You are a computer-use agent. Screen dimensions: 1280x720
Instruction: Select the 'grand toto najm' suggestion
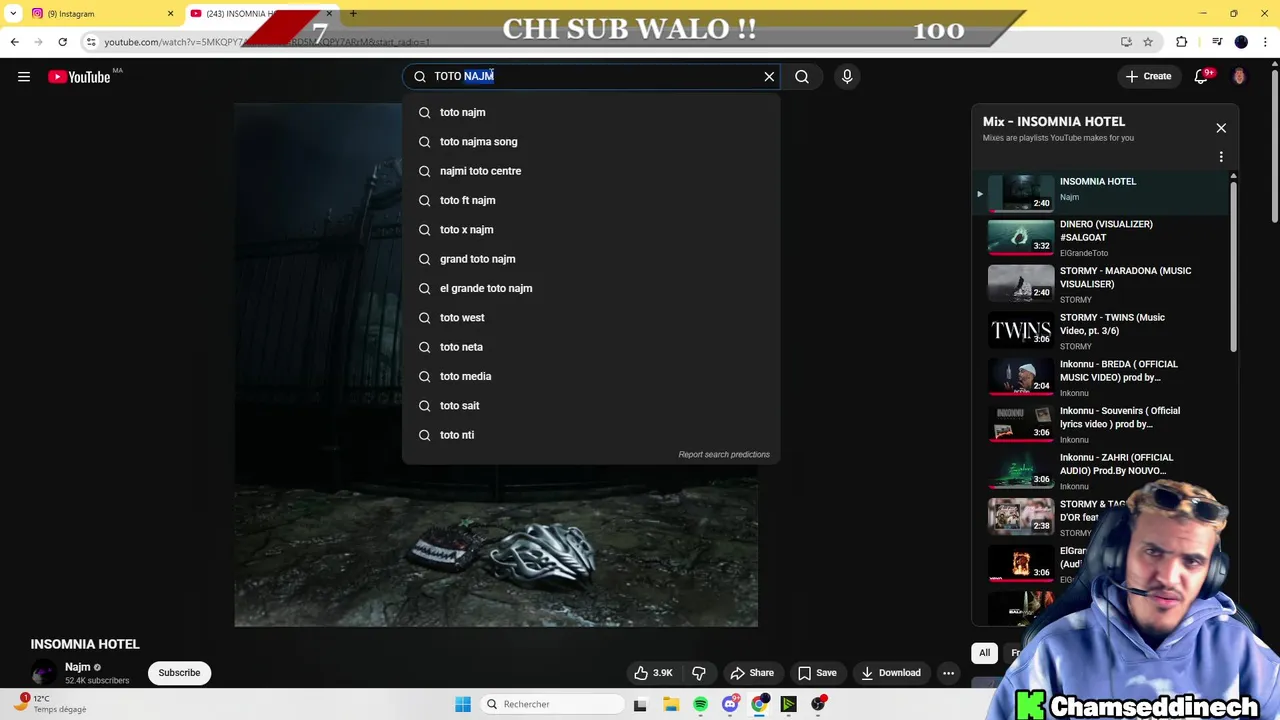[x=590, y=259]
